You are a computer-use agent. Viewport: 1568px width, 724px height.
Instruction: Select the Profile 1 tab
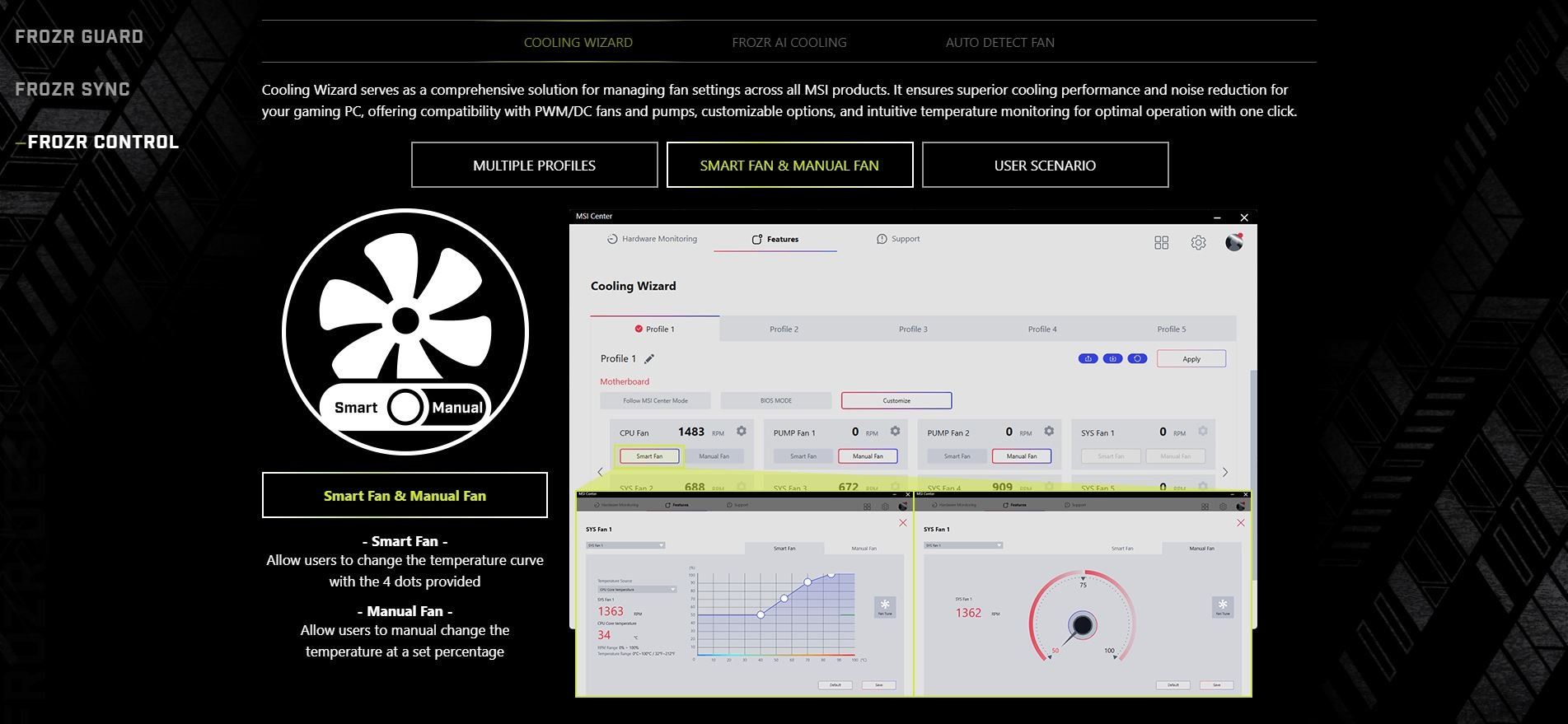pyautogui.click(x=654, y=329)
